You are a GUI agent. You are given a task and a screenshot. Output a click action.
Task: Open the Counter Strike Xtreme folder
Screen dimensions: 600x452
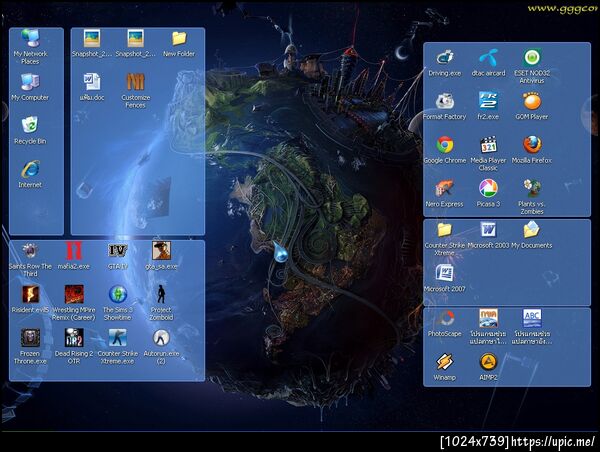[x=445, y=230]
